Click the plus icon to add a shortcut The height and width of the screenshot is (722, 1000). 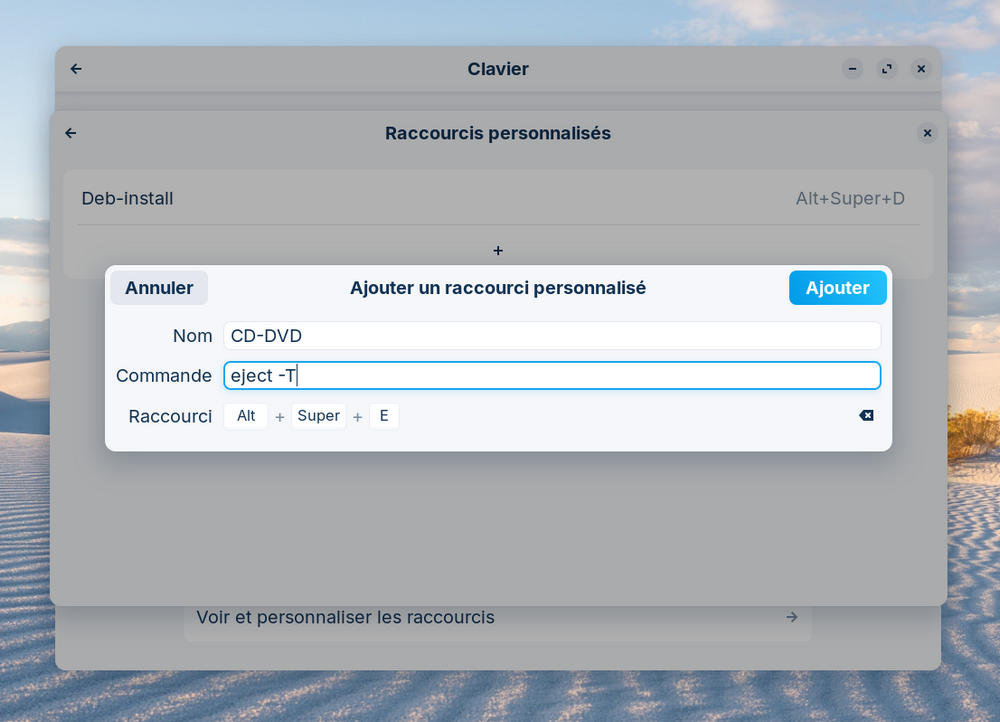pos(498,251)
